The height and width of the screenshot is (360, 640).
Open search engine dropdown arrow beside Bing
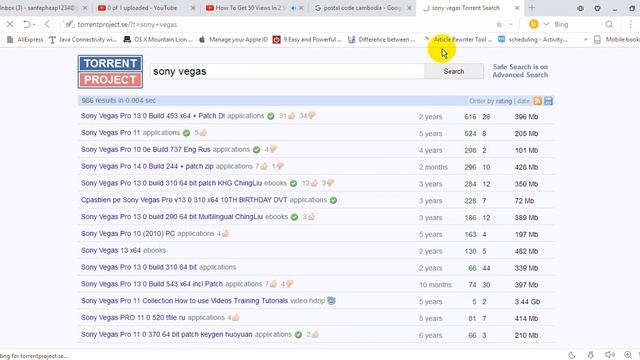[x=546, y=24]
